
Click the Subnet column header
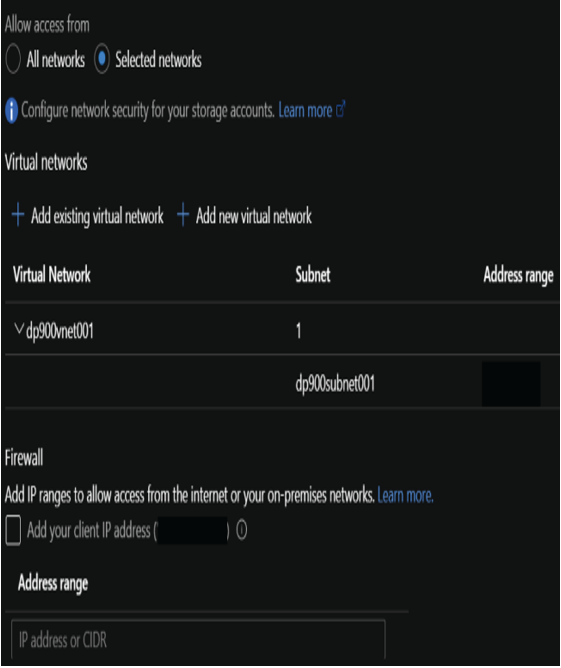pyautogui.click(x=313, y=274)
